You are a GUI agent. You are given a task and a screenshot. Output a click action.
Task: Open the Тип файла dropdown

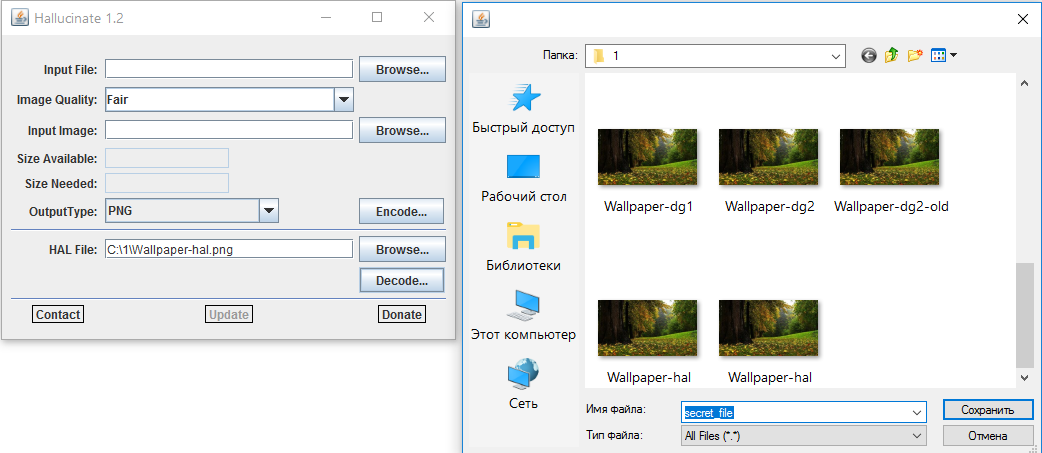[917, 436]
